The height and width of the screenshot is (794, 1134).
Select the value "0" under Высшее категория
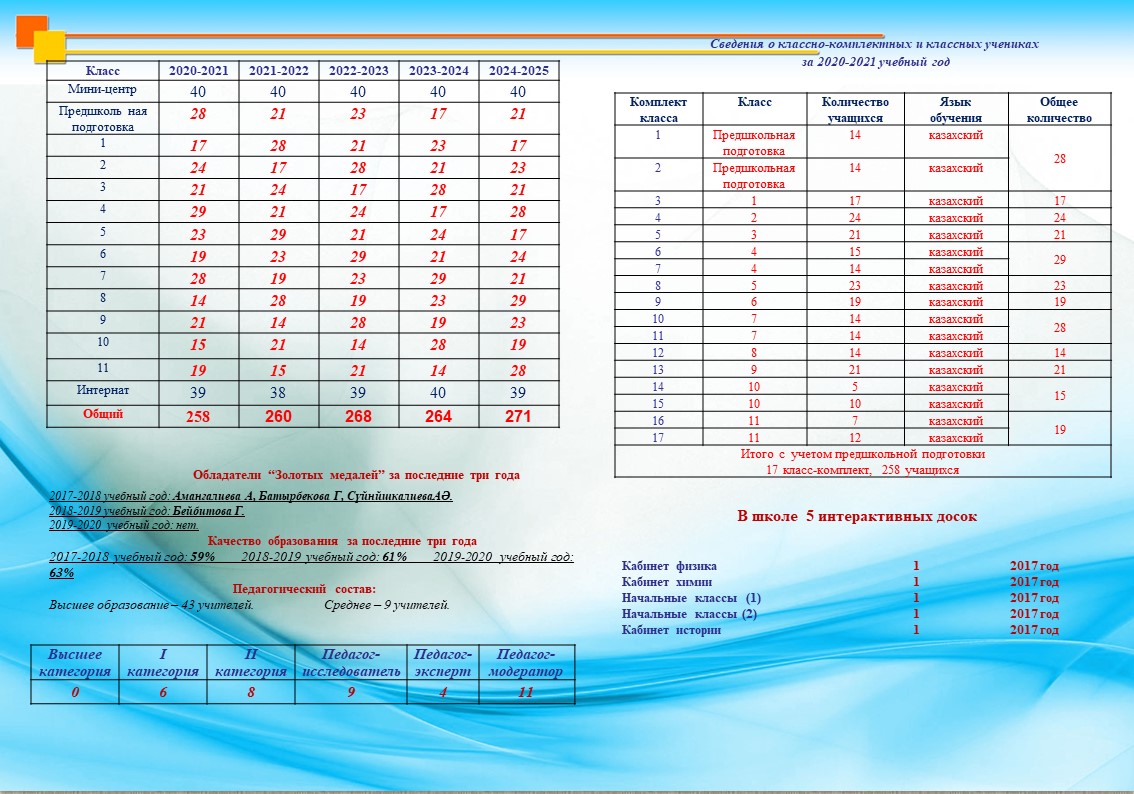(75, 693)
